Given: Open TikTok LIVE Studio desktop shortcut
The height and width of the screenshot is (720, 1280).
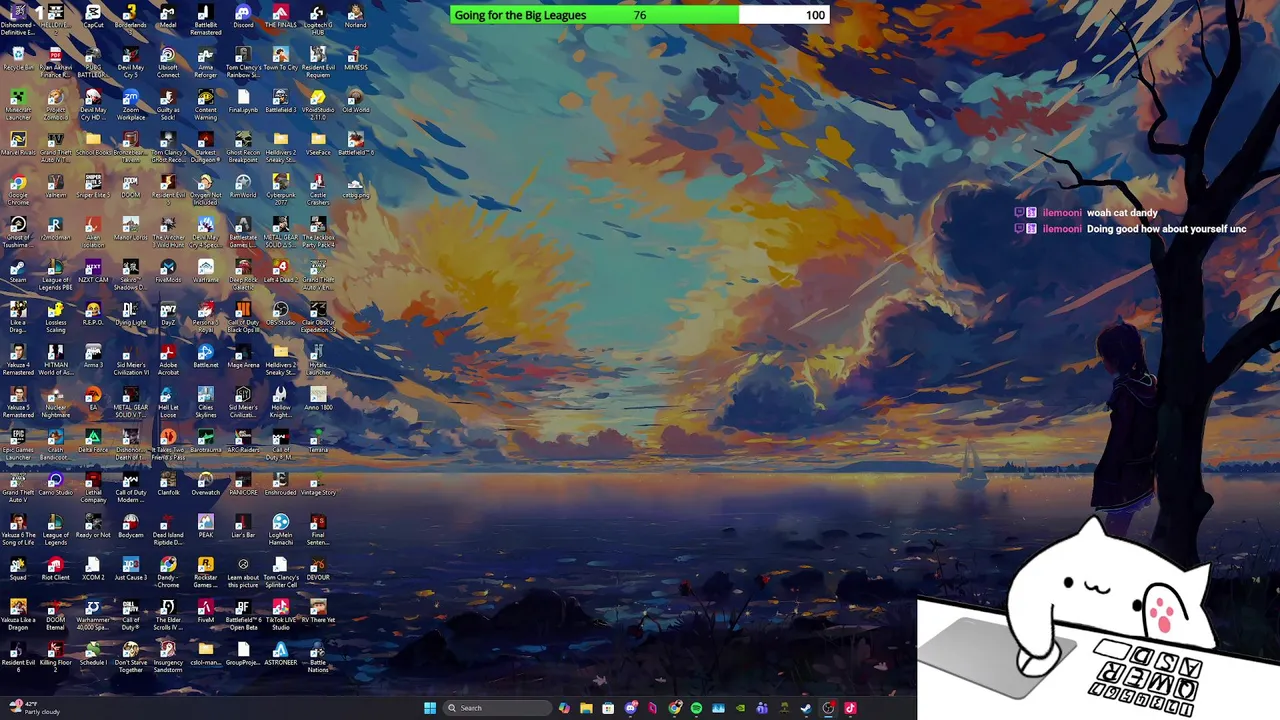Looking at the screenshot, I should click(x=280, y=613).
